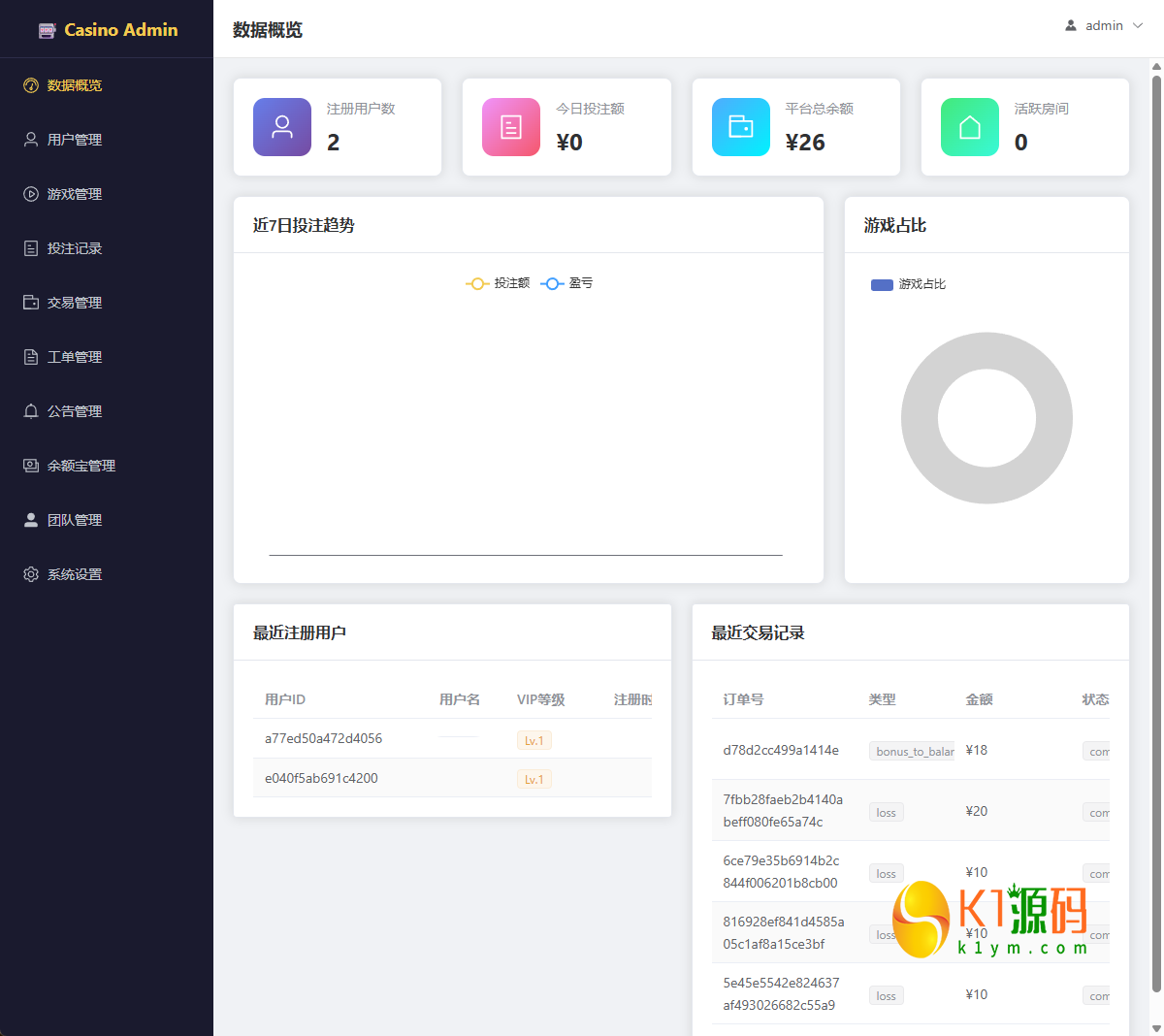Viewport: 1164px width, 1036px height.
Task: Click the ¥18 amount cell
Action: pyautogui.click(x=977, y=750)
